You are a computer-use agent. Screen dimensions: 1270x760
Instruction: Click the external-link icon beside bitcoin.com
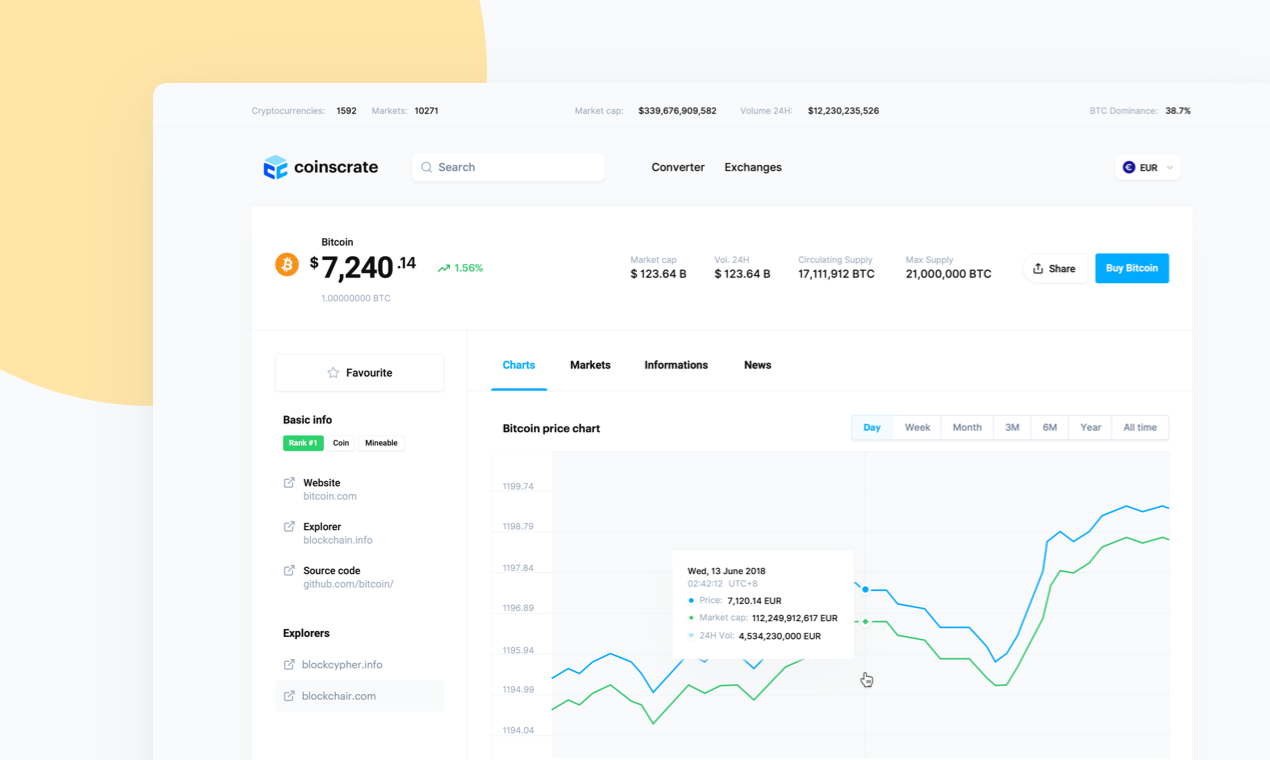click(x=287, y=482)
